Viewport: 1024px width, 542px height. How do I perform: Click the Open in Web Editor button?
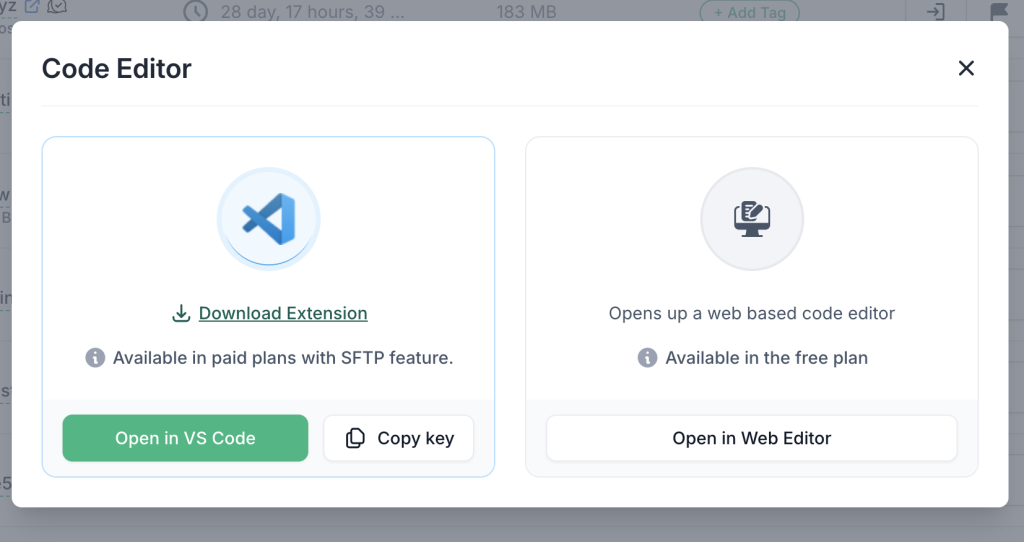(x=752, y=438)
